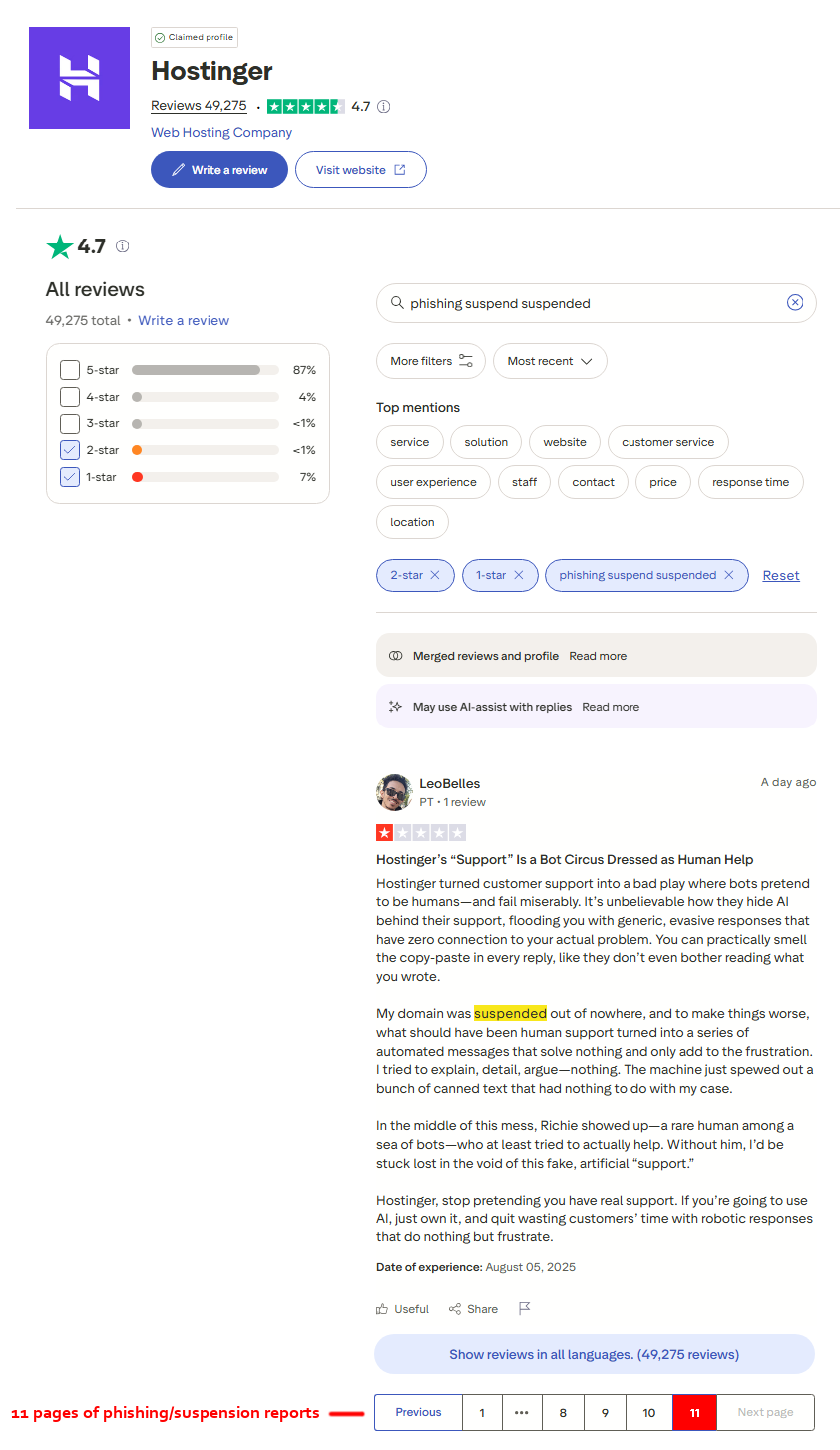Click the one-star rating image on review
This screenshot has height=1450, width=840.
[x=421, y=833]
